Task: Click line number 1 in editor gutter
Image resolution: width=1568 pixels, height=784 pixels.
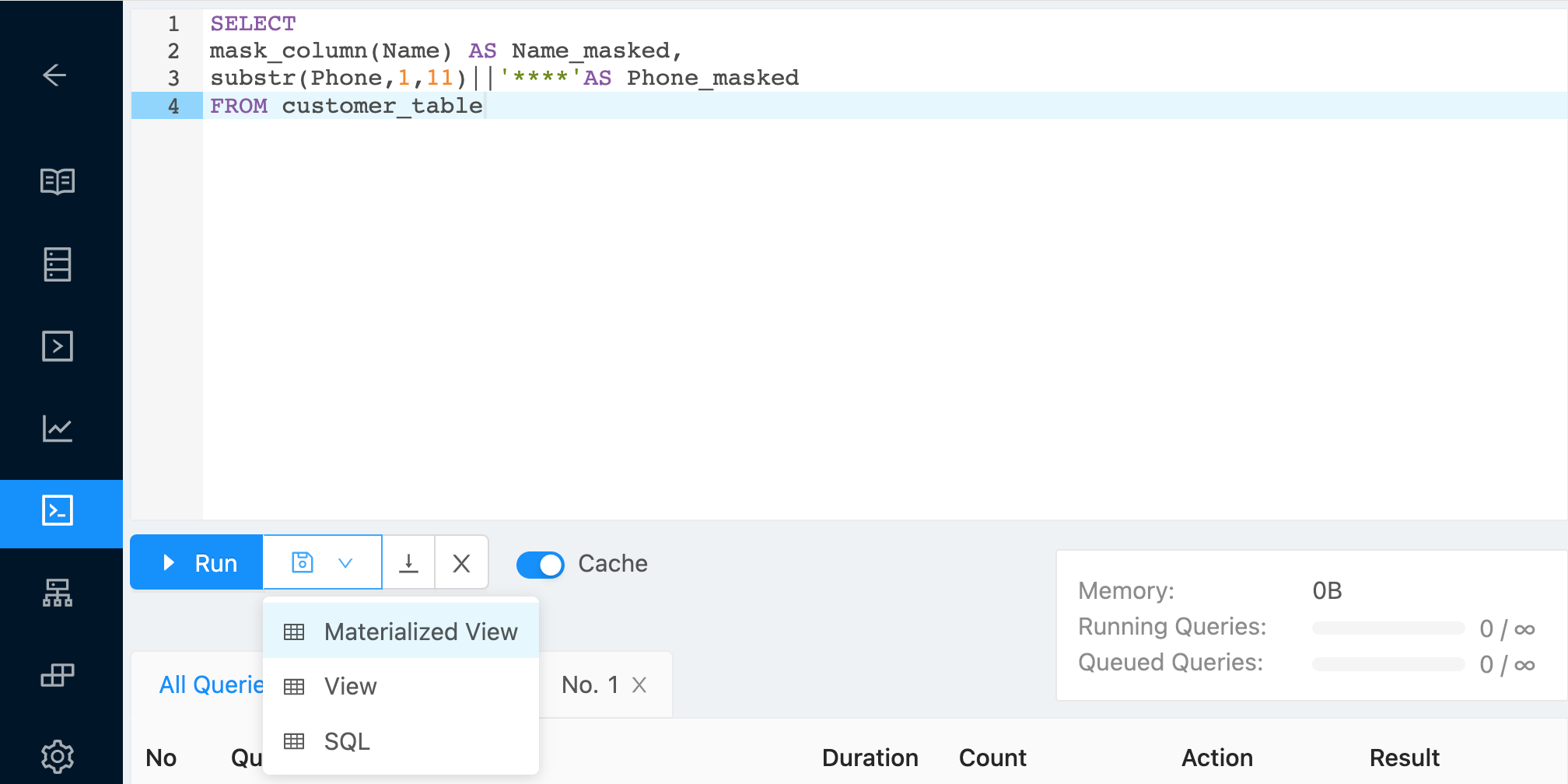Action: (173, 24)
